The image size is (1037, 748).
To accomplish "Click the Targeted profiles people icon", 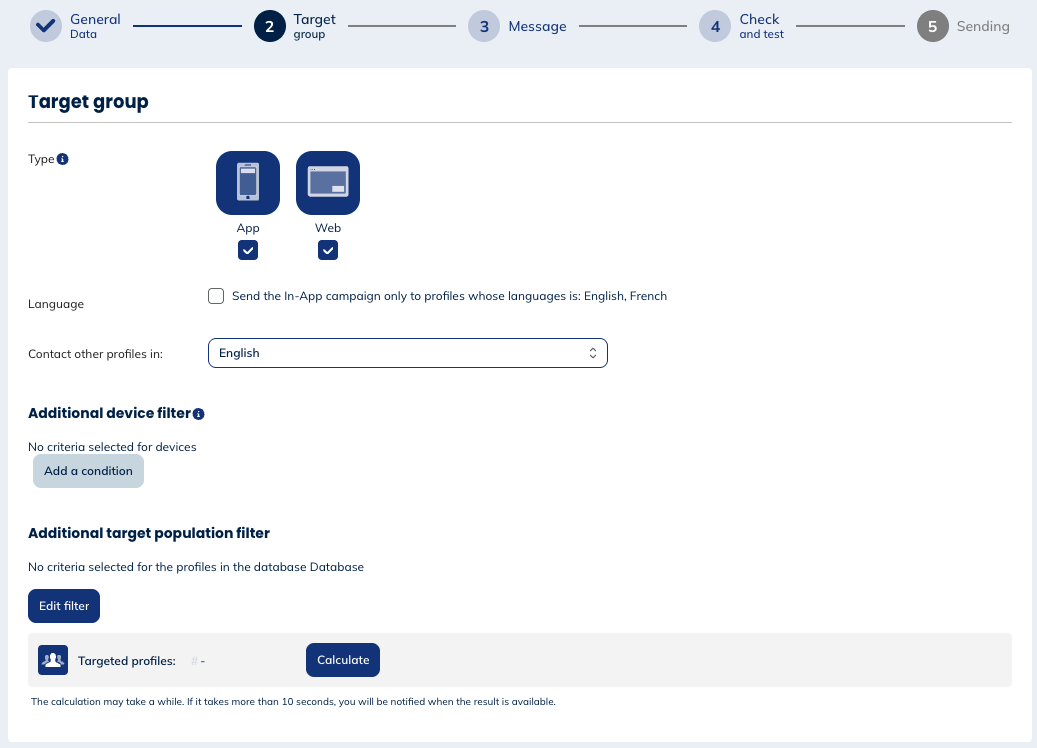I will pyautogui.click(x=53, y=660).
